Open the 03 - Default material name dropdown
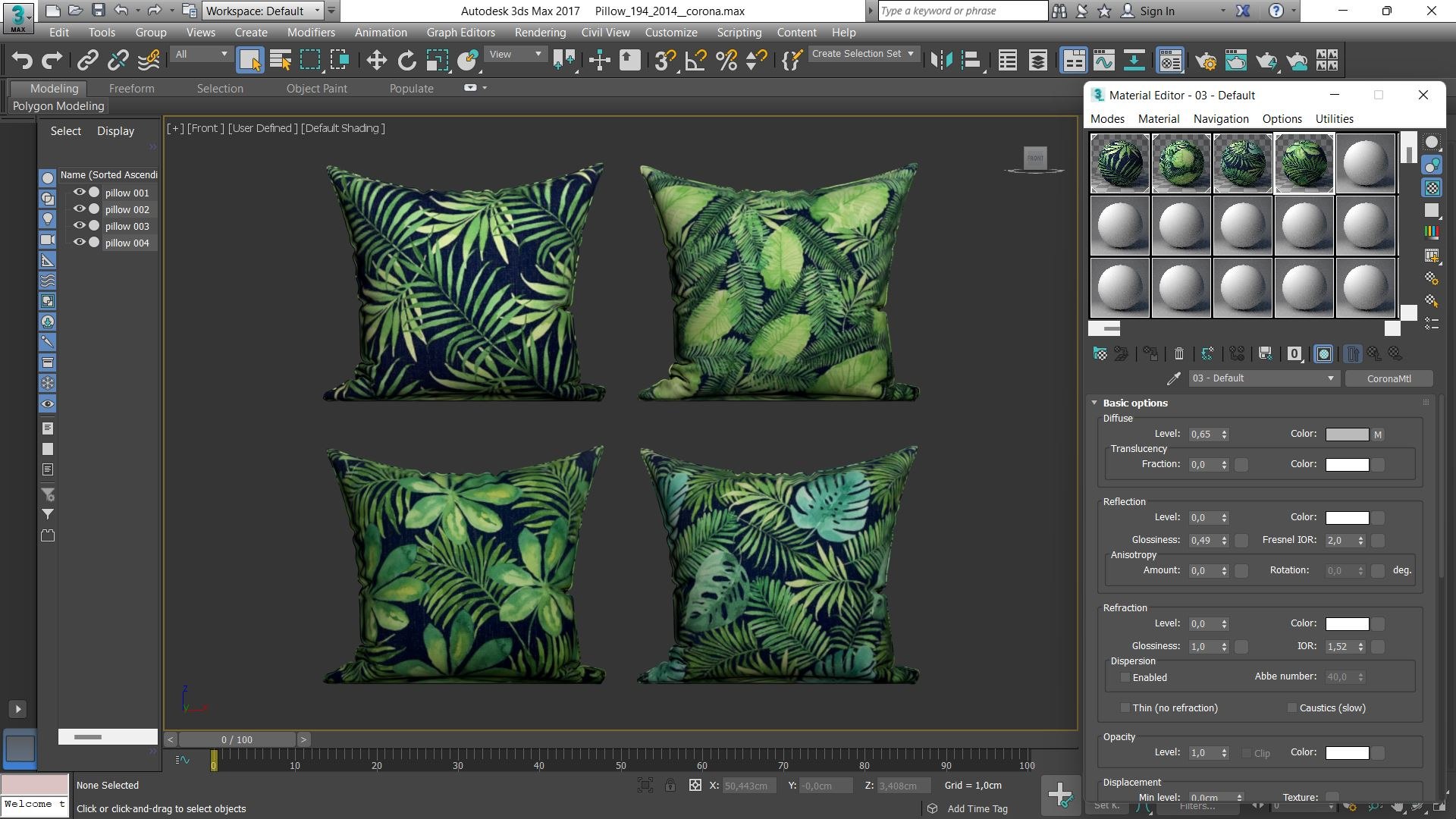The image size is (1456, 819). [1263, 378]
